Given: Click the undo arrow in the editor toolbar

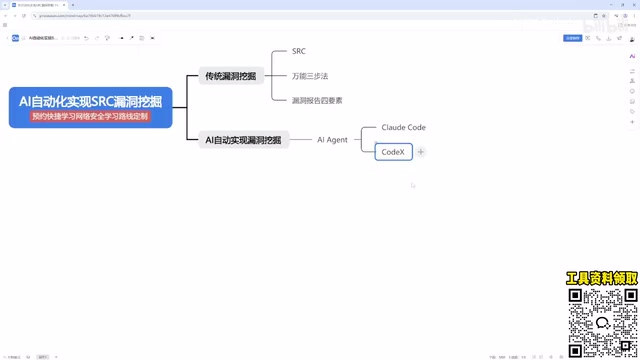Looking at the screenshot, I should [87, 38].
